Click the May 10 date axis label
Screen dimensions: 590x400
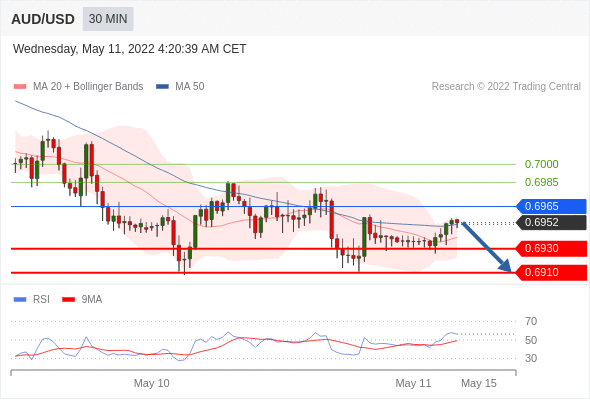(x=152, y=383)
